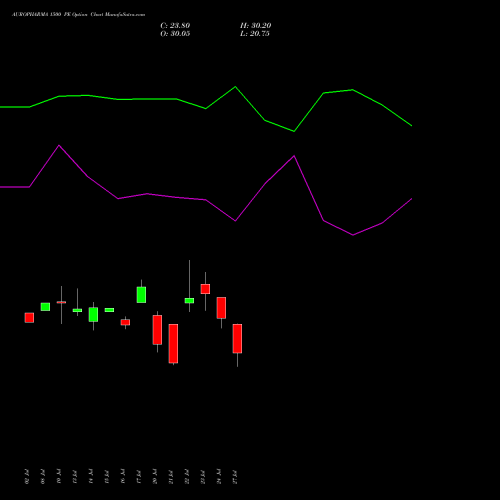Select the 17 Jul date label
Viewport: 500px width, 500px height.
pos(139,477)
